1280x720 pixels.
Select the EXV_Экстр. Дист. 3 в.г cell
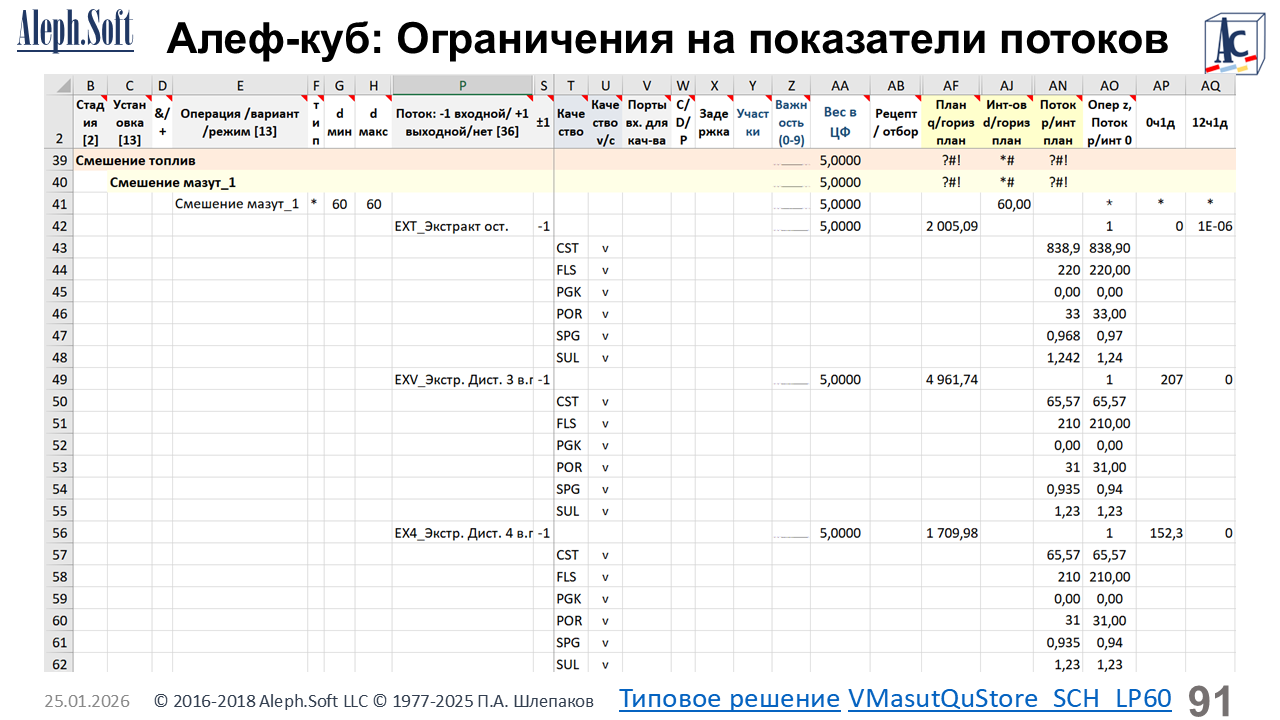(465, 380)
